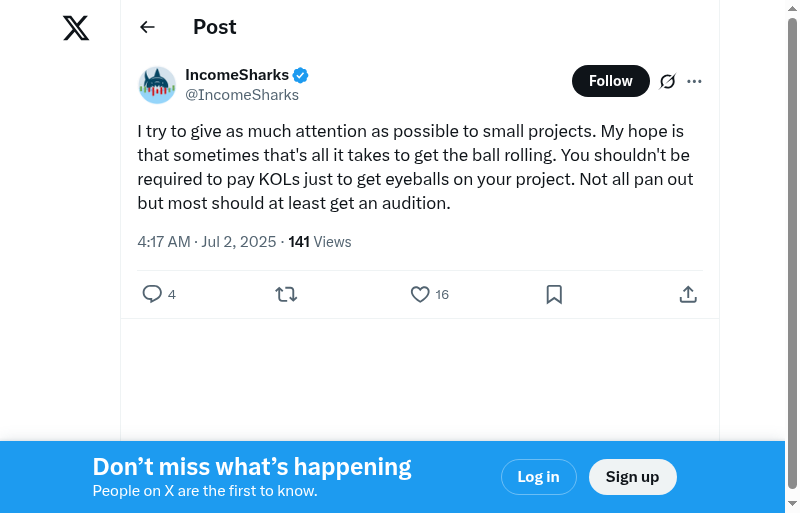This screenshot has height=513, width=800.
Task: Click the blue verified badge
Action: (300, 75)
